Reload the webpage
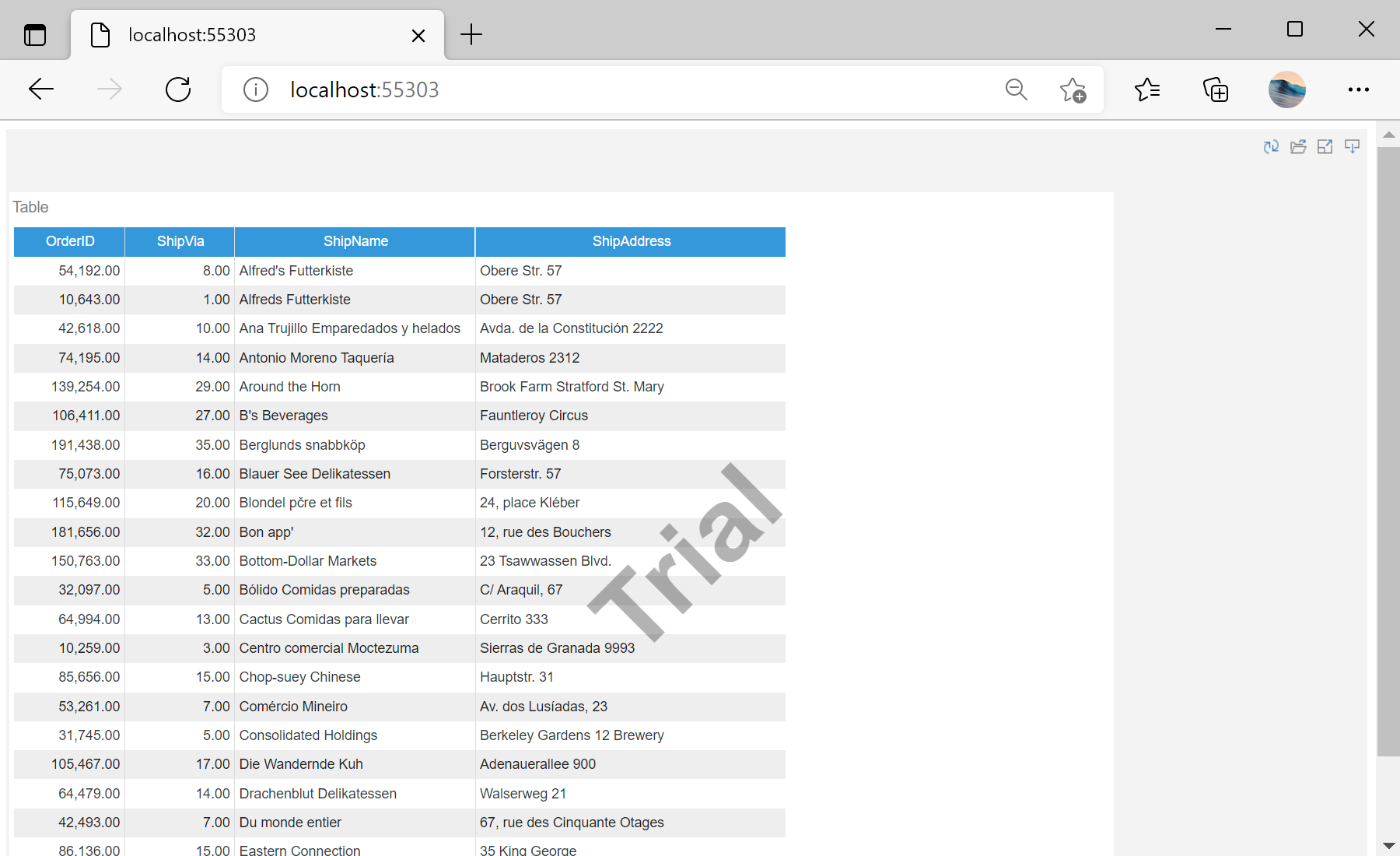The image size is (1400, 856). click(178, 89)
